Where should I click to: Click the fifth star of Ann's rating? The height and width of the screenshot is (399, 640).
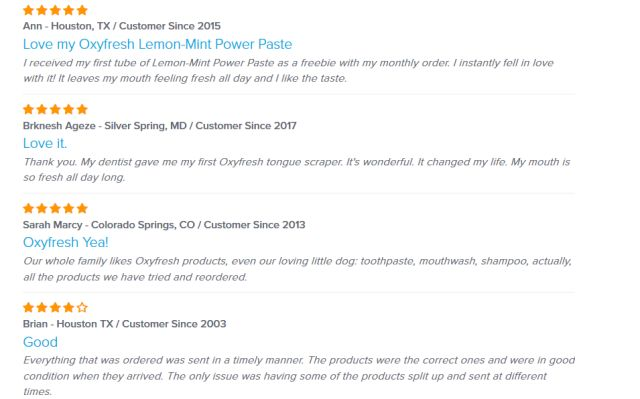[x=82, y=10]
